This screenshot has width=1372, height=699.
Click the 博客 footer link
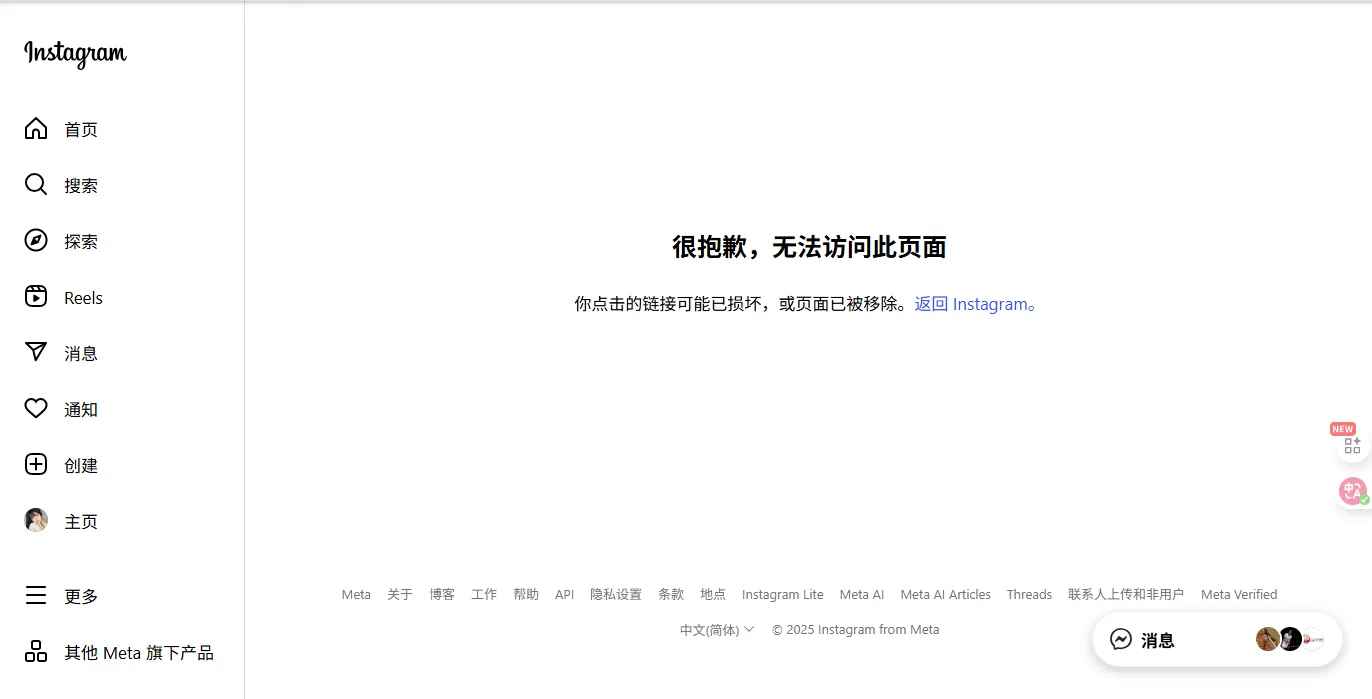click(442, 594)
